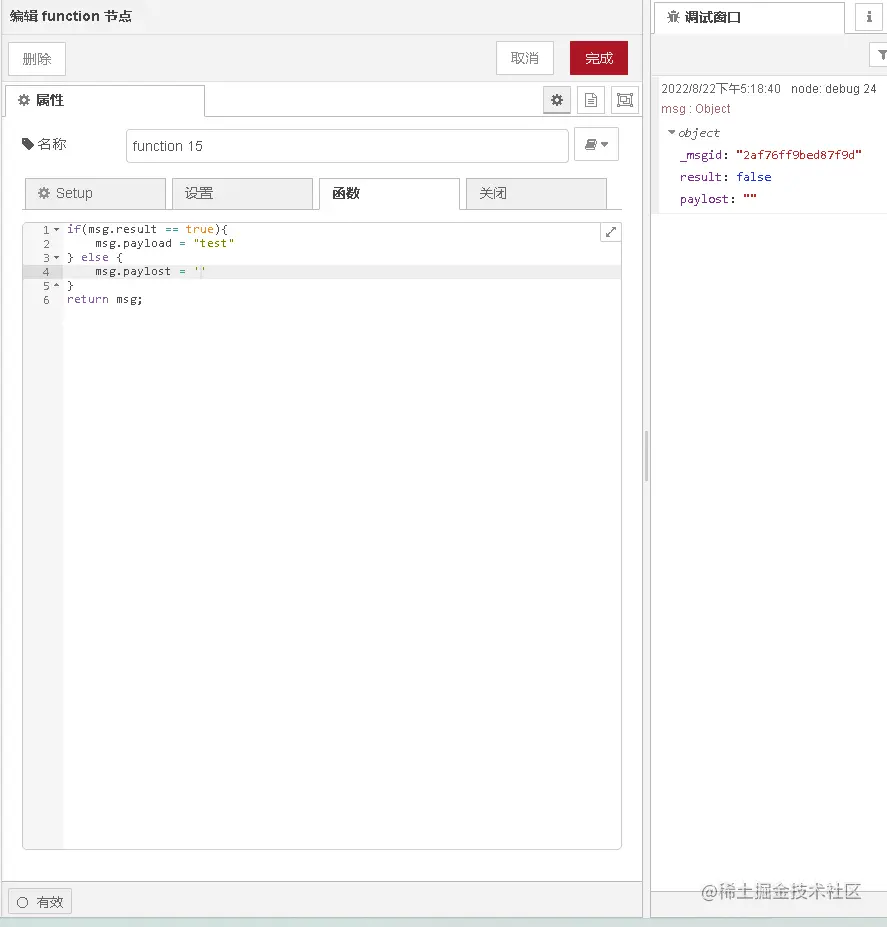Switch to the Setup tab
The width and height of the screenshot is (887, 927).
(95, 193)
